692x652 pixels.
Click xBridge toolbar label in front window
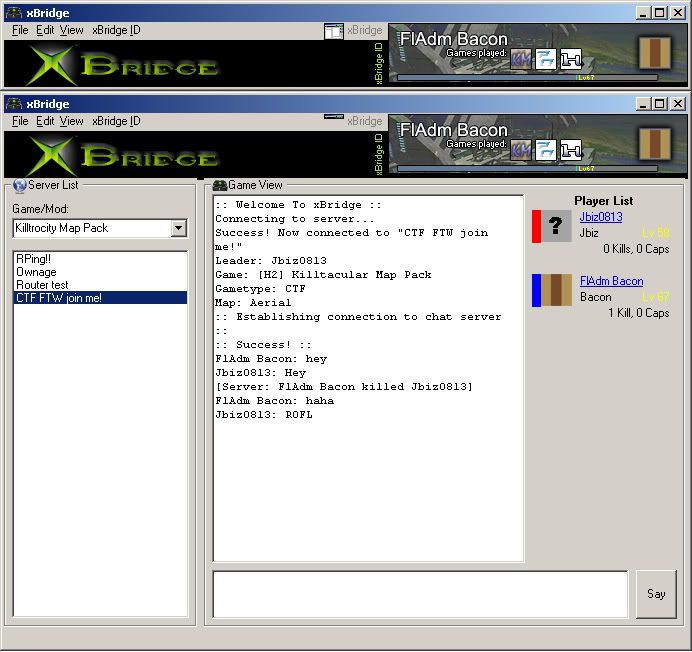[x=365, y=121]
